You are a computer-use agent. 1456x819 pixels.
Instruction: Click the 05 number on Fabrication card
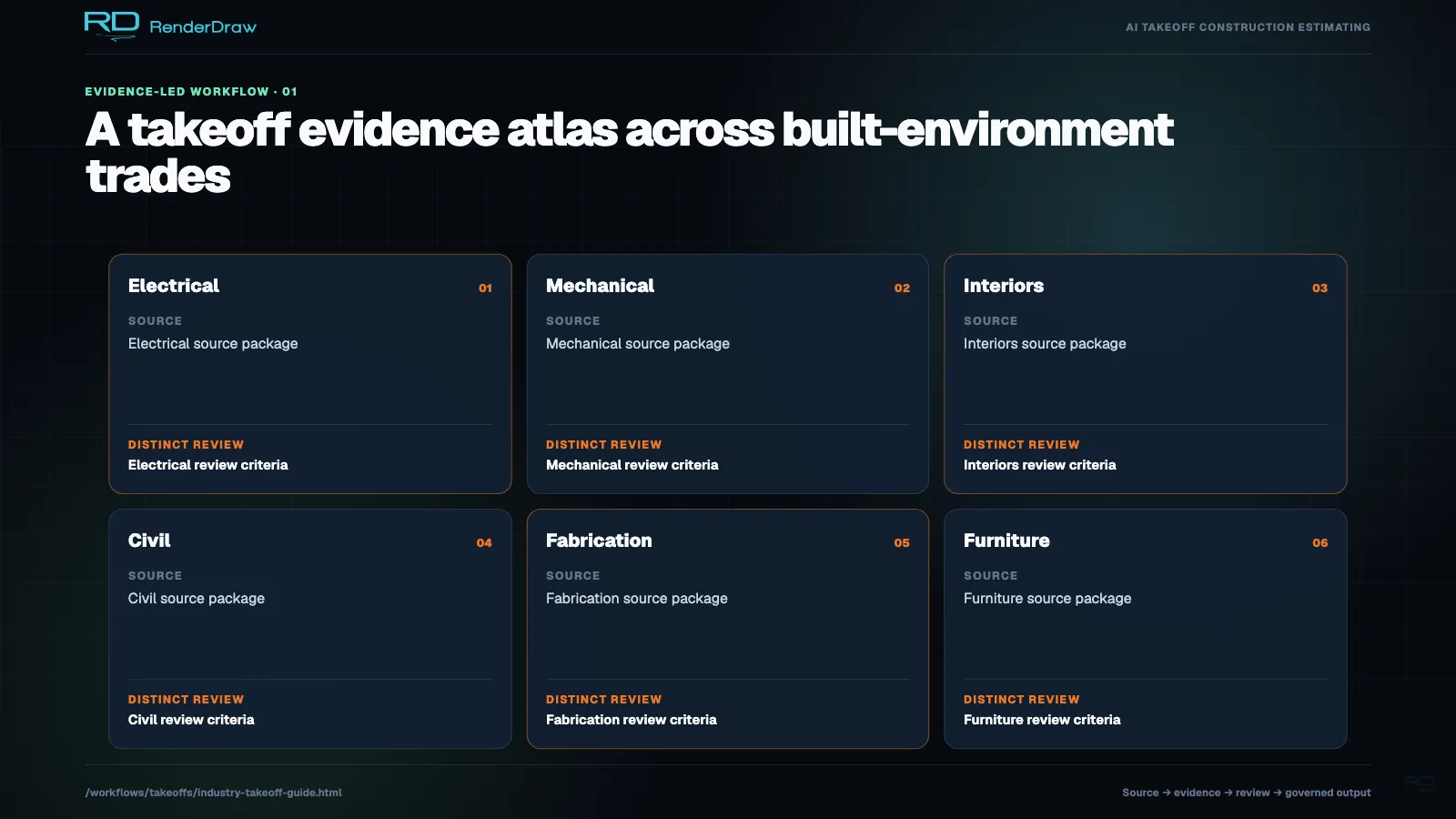coord(902,542)
